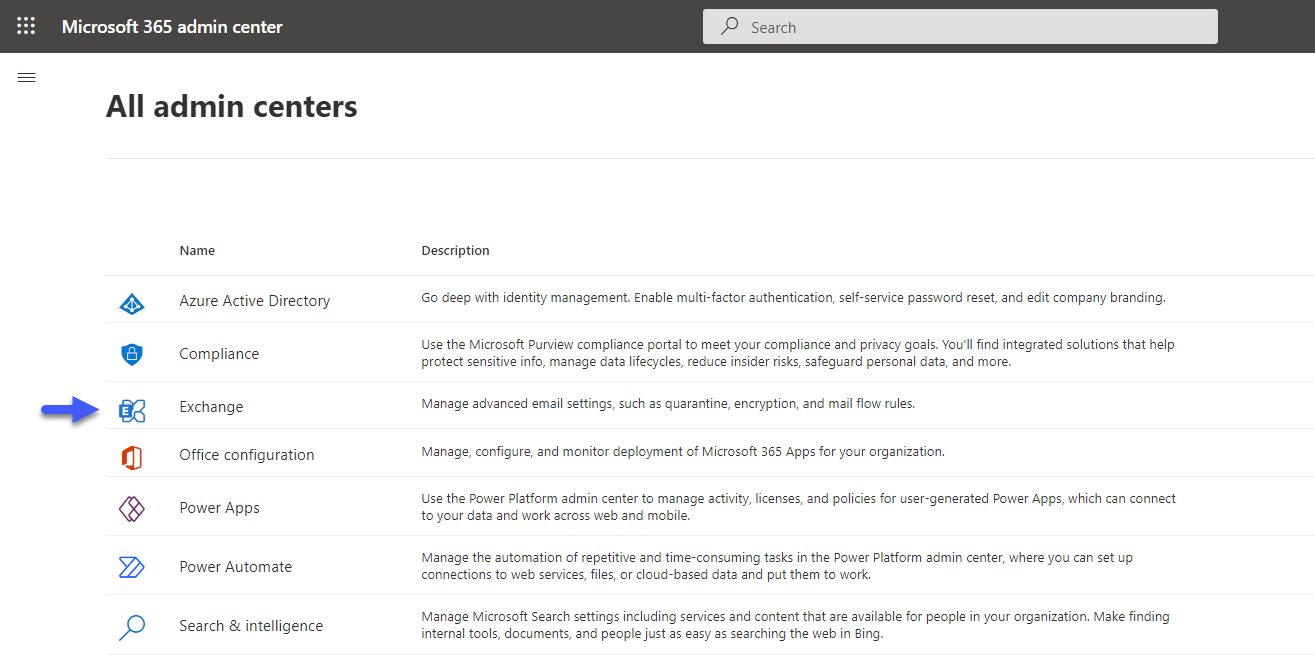Click description about automating repetitive tasks
Image resolution: width=1315 pixels, height=655 pixels.
pyautogui.click(x=777, y=566)
